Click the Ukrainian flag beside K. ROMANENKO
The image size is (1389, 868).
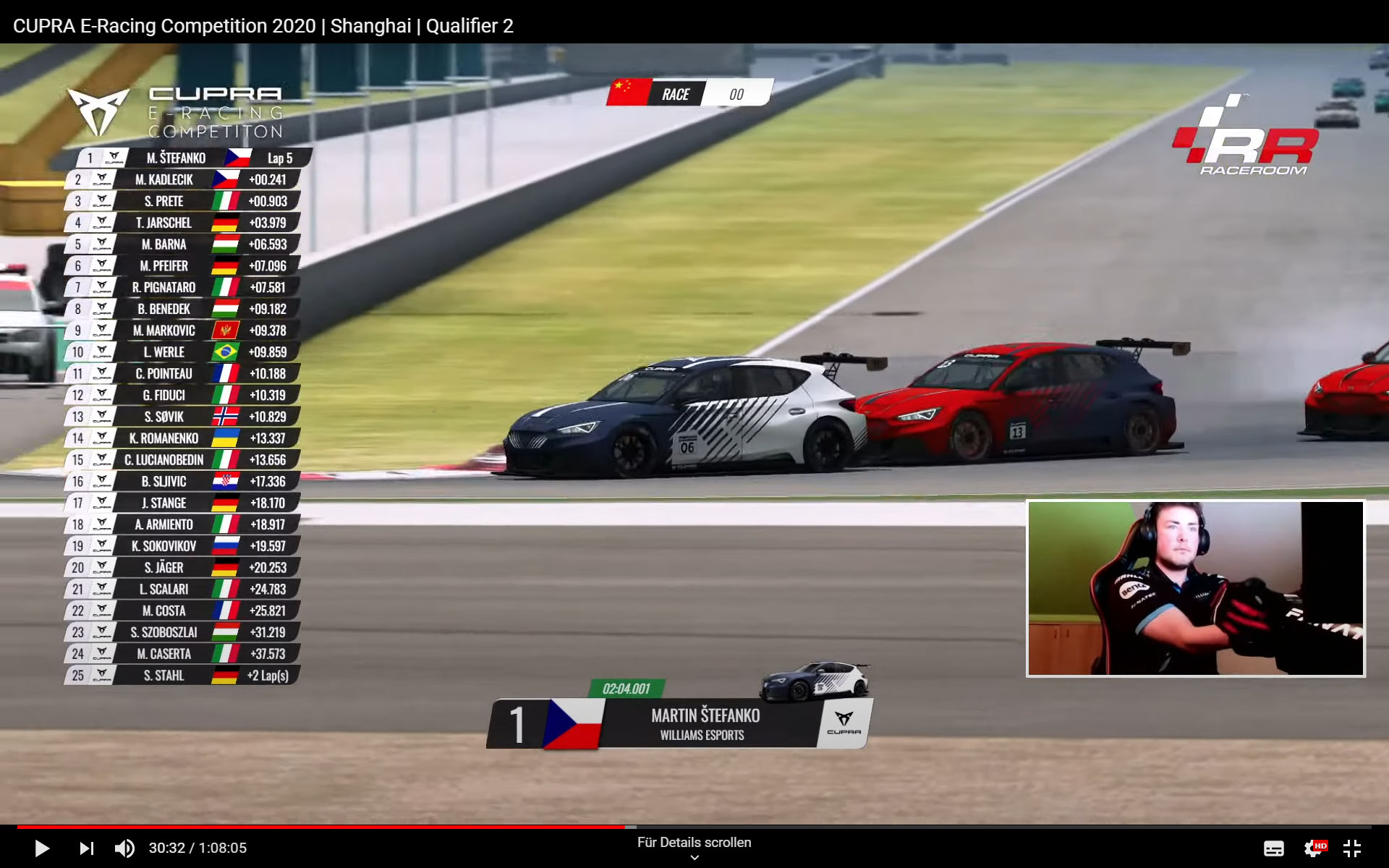click(x=225, y=438)
